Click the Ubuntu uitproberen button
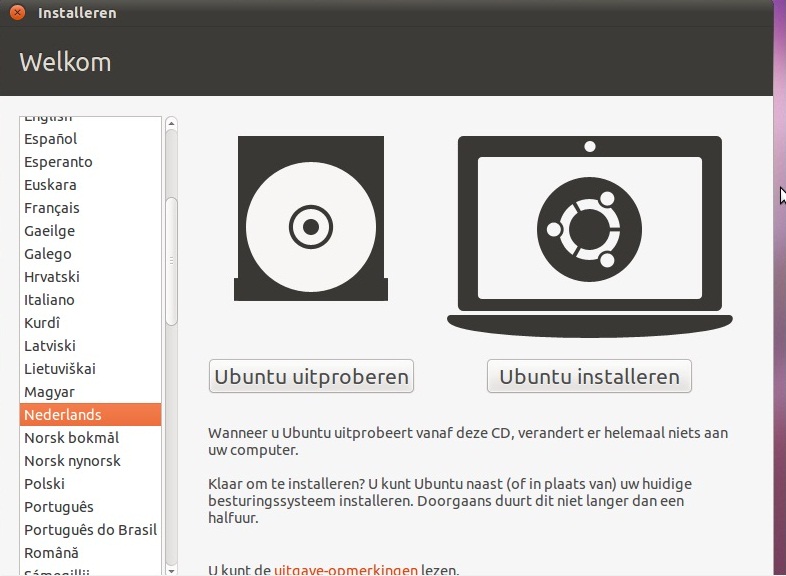The height and width of the screenshot is (576, 786). click(311, 376)
